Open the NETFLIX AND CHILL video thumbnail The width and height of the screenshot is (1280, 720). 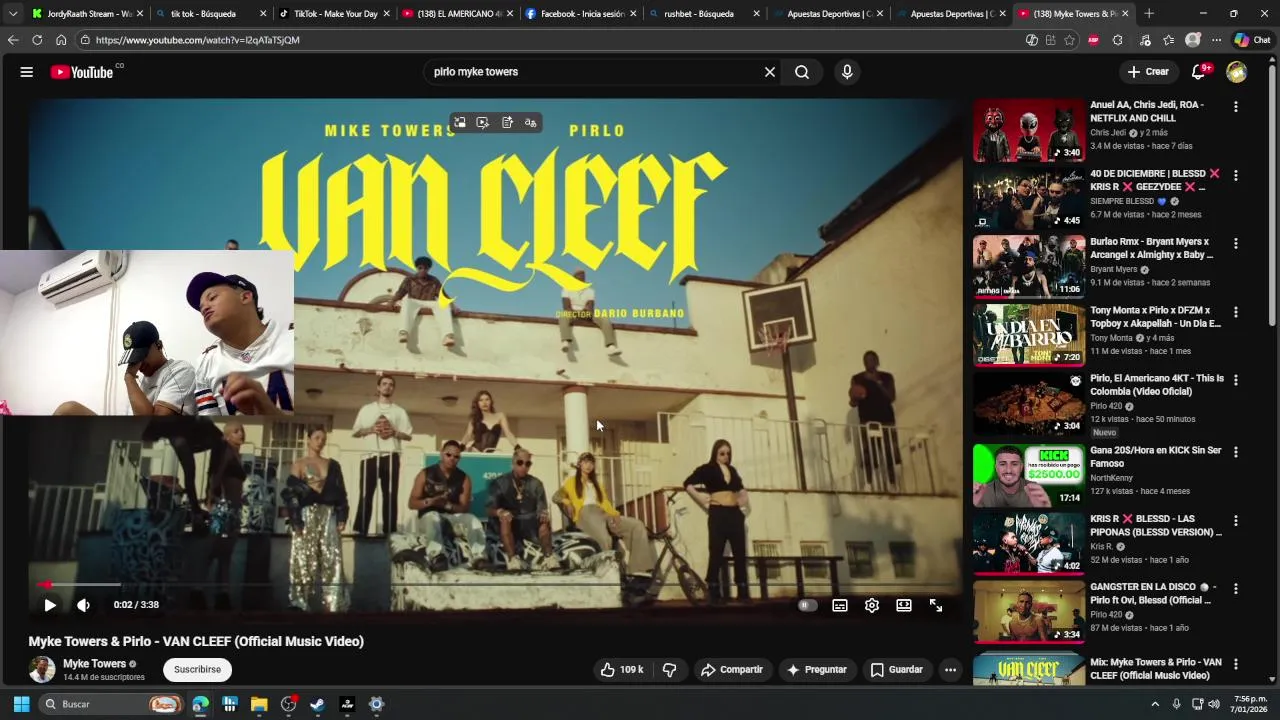pos(1029,130)
